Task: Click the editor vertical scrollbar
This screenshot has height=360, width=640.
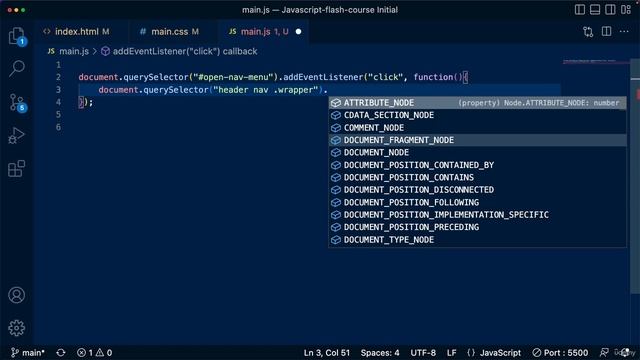Action: click(635, 176)
